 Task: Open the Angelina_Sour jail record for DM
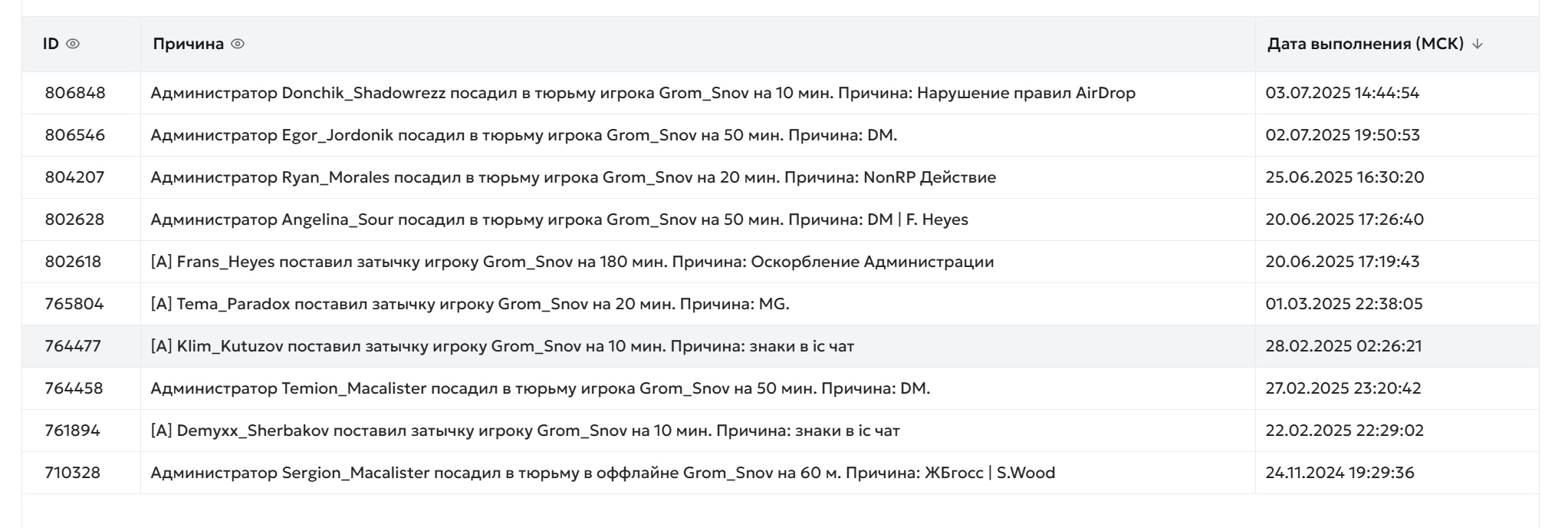point(559,219)
